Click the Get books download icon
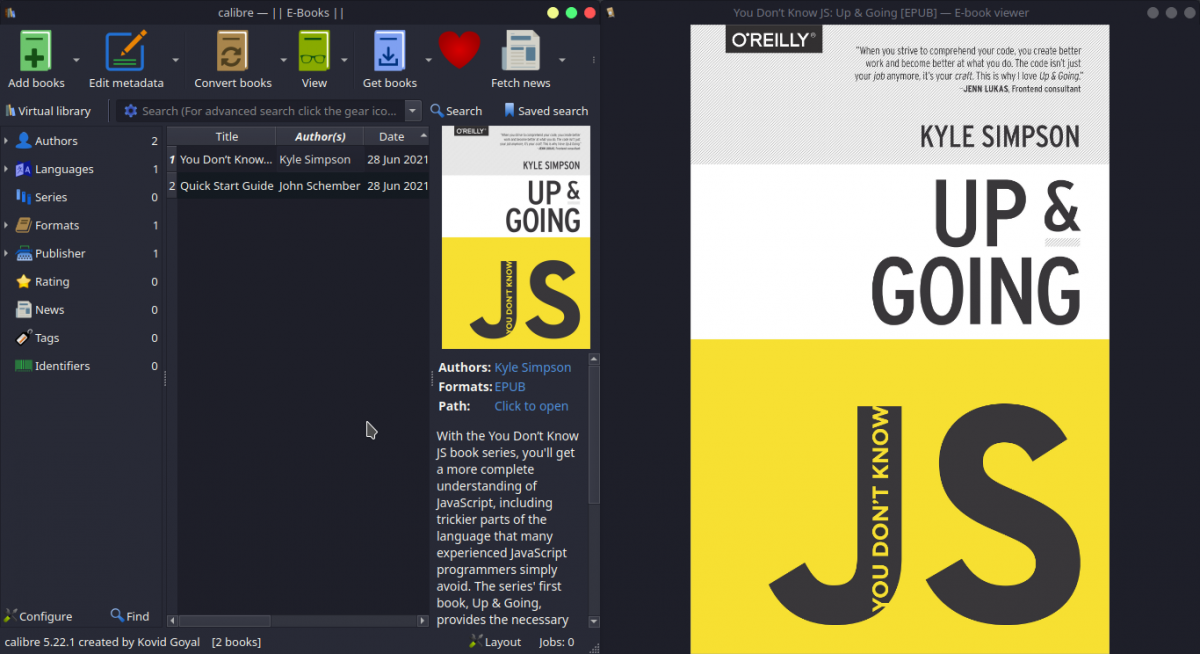This screenshot has height=654, width=1200. coord(389,51)
